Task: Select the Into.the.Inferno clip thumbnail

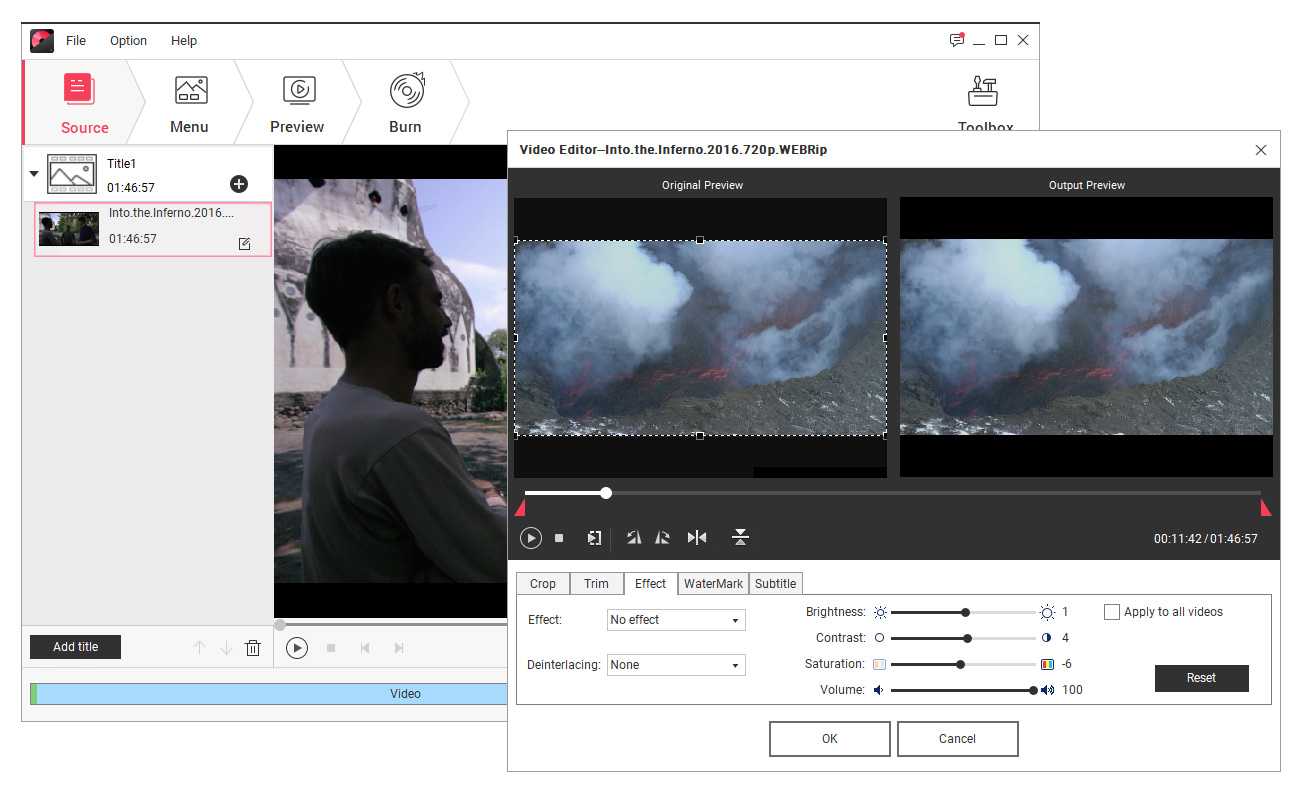Action: [x=69, y=229]
